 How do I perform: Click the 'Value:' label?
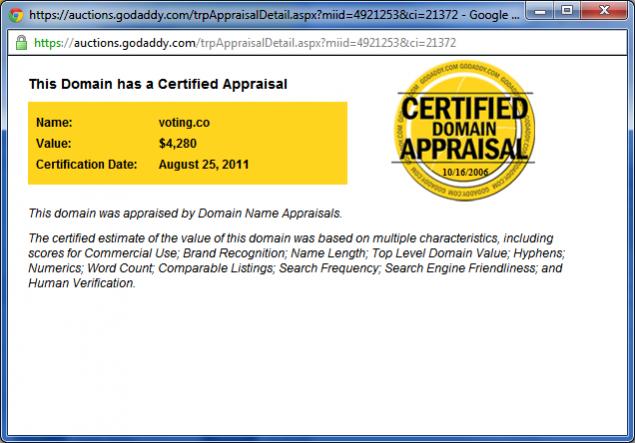(x=53, y=143)
